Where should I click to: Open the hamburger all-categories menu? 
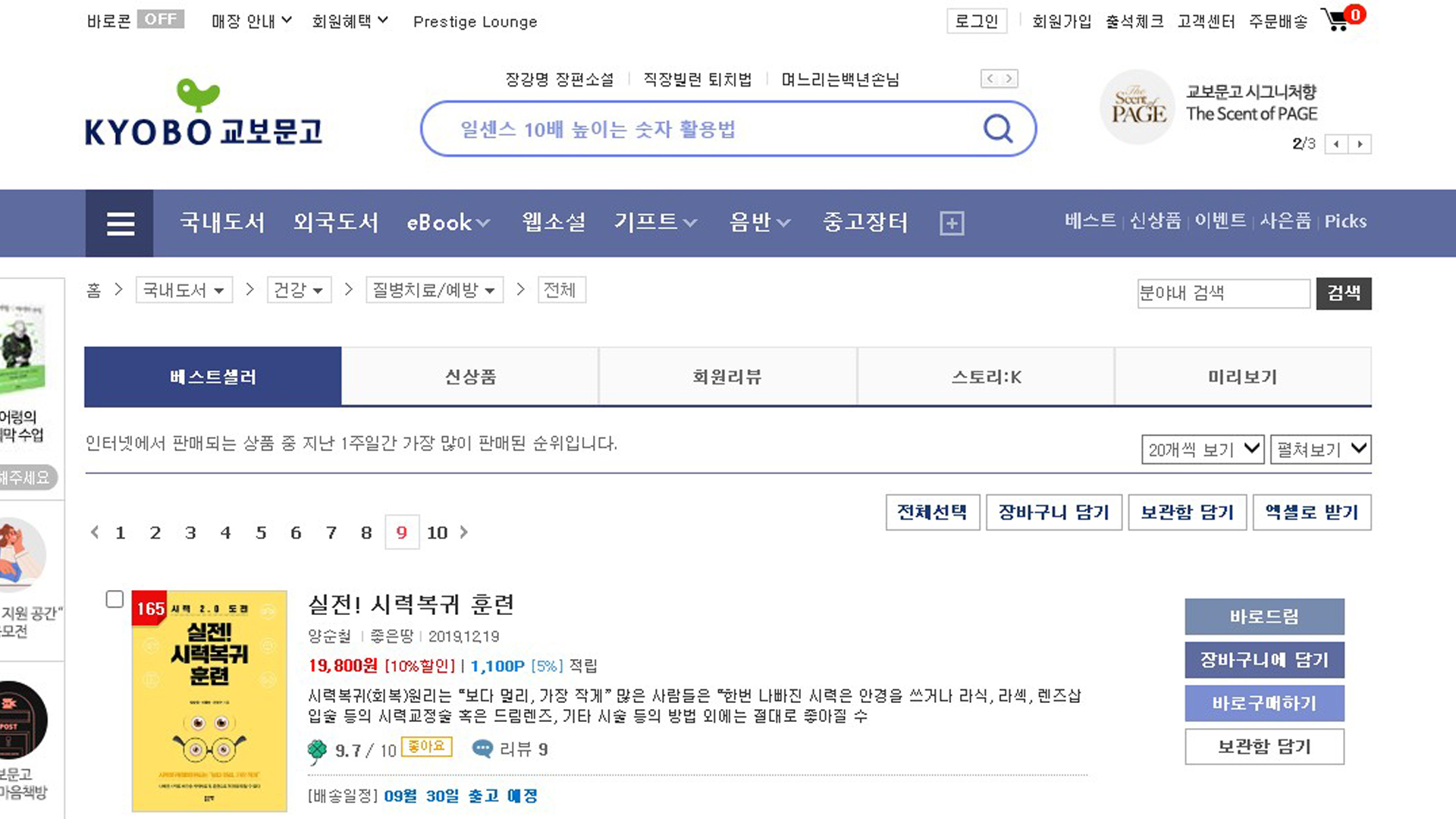pyautogui.click(x=120, y=223)
